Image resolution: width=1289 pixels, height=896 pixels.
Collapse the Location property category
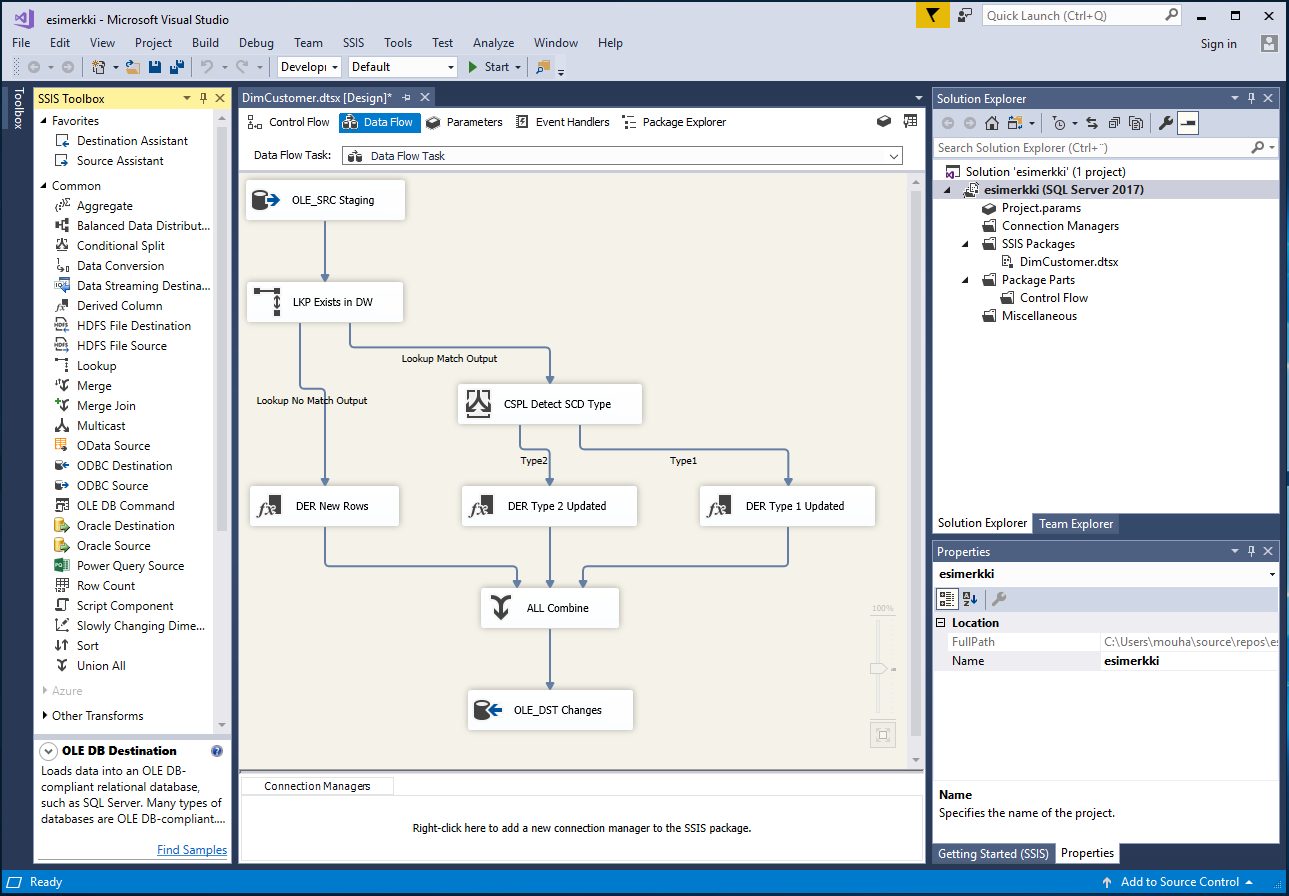click(x=941, y=623)
